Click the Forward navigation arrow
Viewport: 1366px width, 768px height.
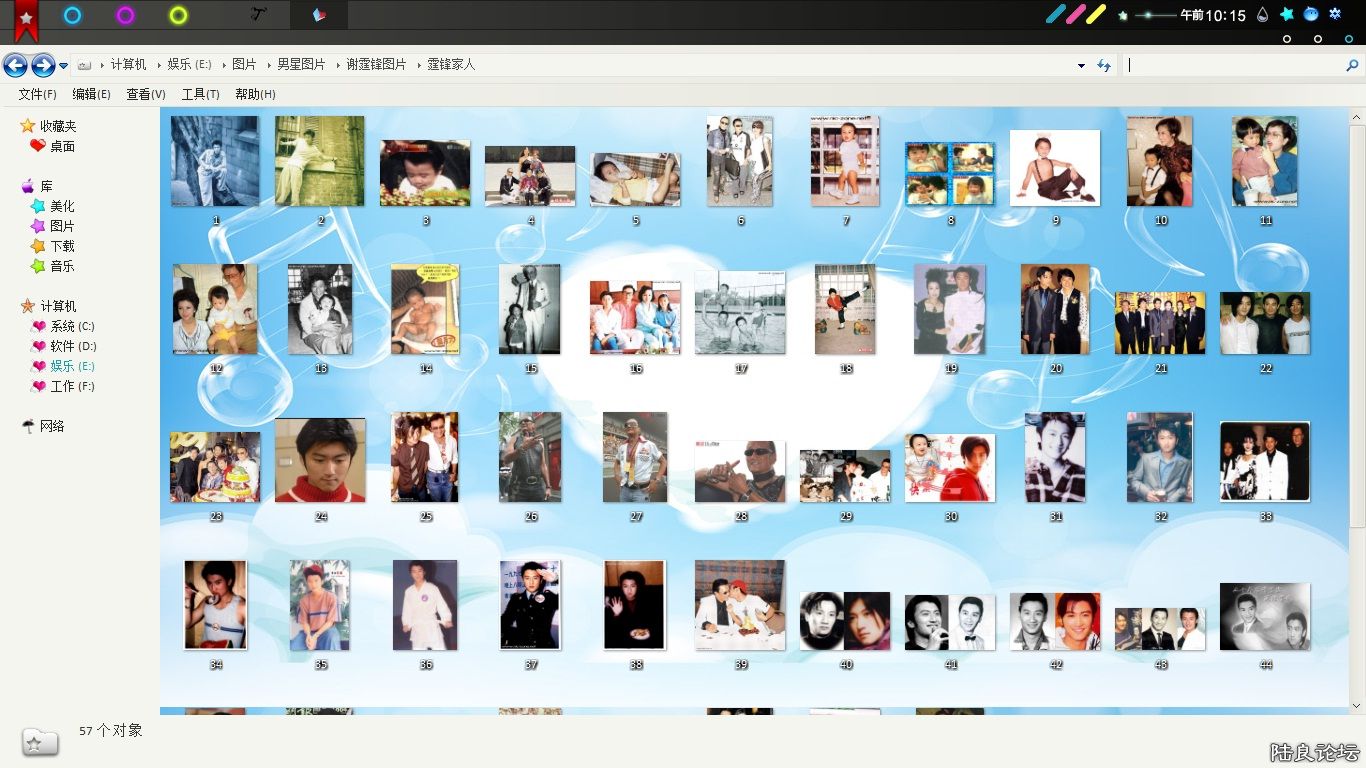[x=43, y=65]
